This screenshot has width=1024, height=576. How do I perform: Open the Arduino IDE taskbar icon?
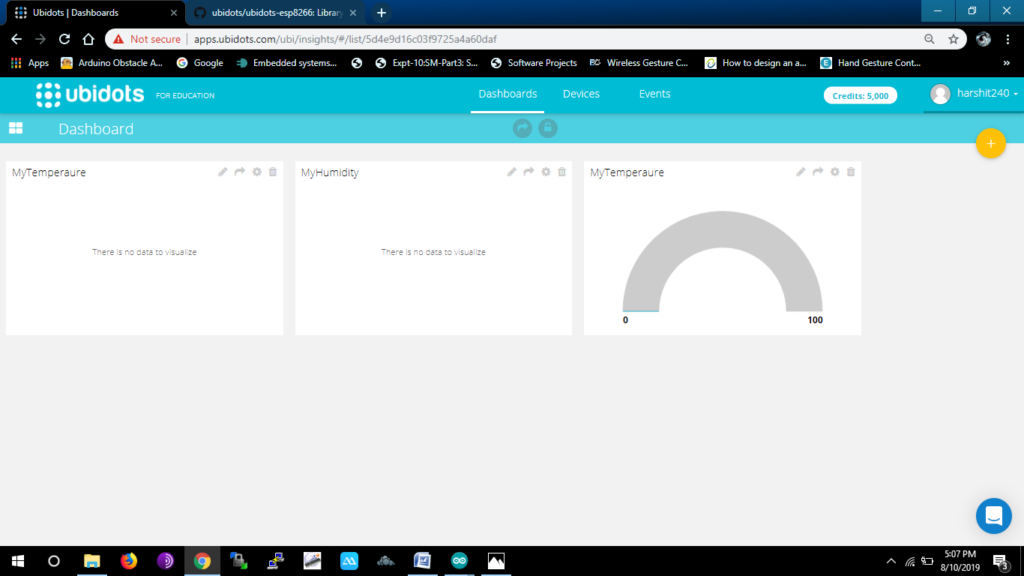(459, 561)
